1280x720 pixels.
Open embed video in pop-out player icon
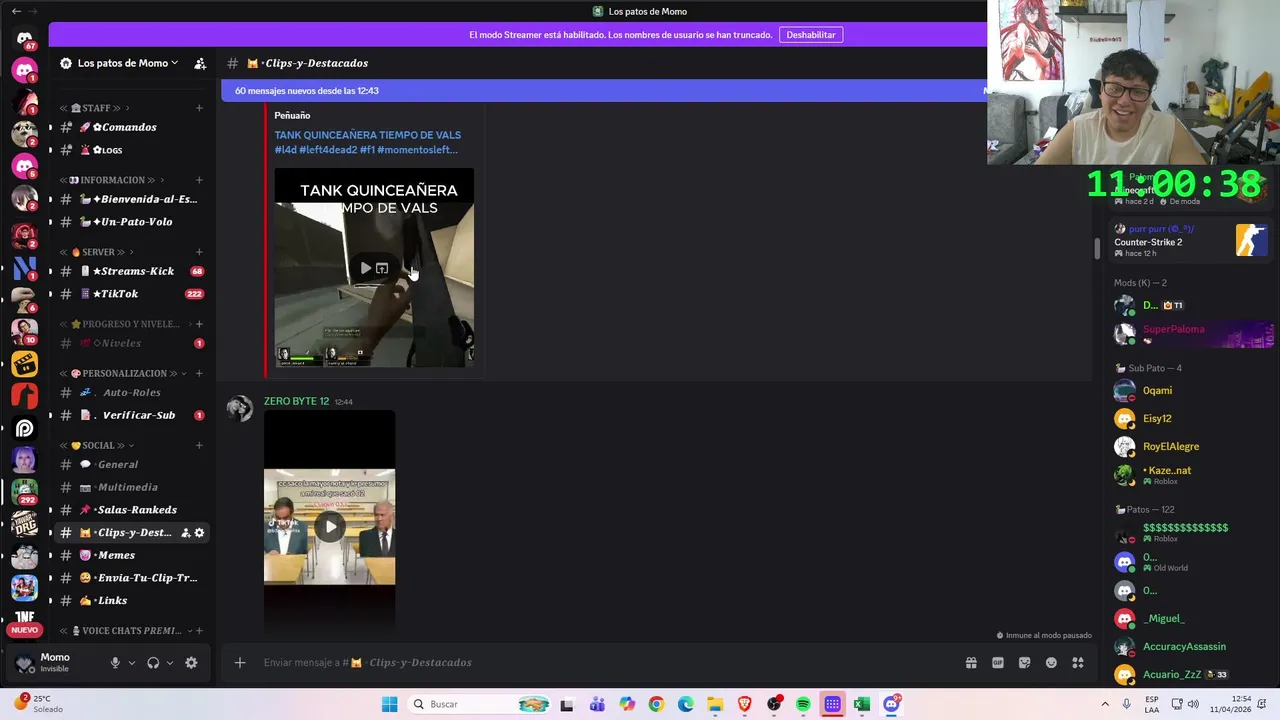pyautogui.click(x=382, y=268)
